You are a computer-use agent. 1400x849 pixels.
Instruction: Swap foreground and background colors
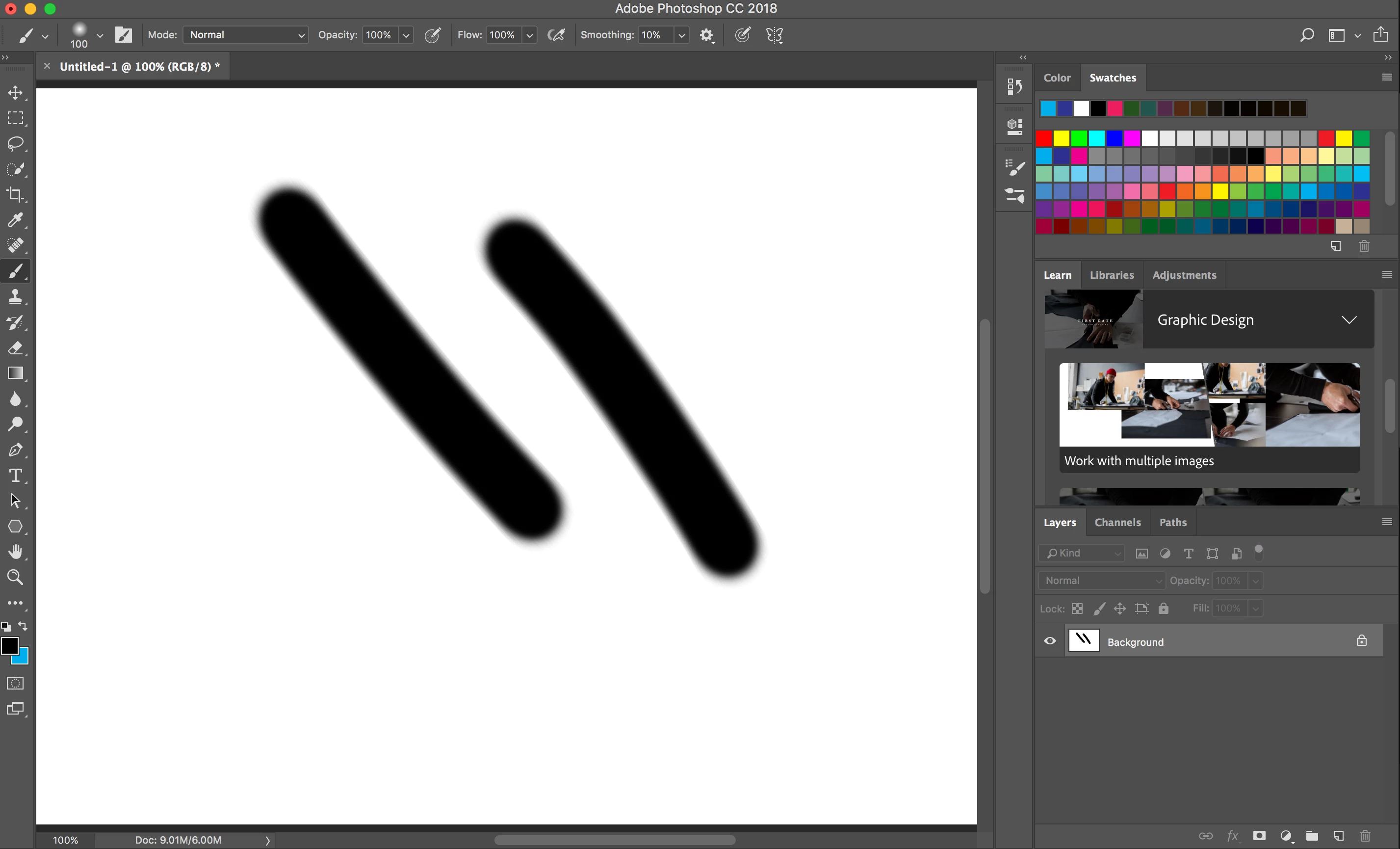[23, 626]
